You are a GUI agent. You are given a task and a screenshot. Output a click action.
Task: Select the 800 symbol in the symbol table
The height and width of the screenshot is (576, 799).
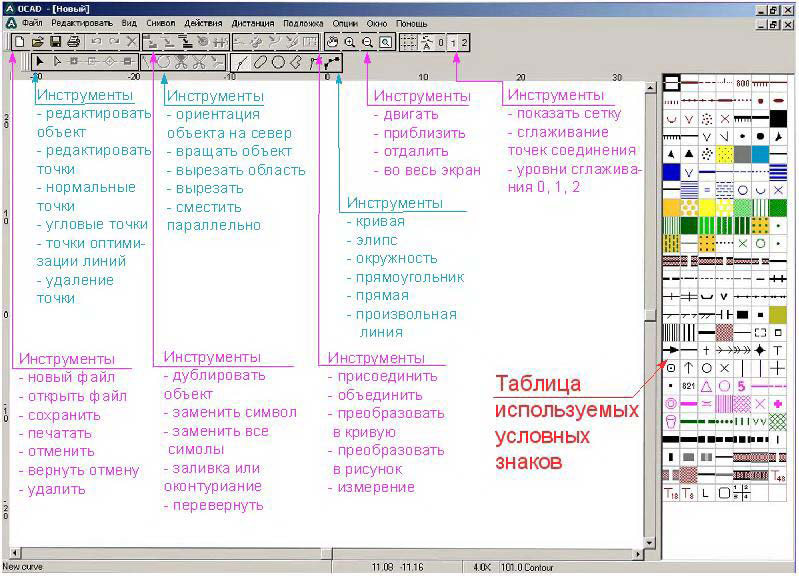pos(742,83)
